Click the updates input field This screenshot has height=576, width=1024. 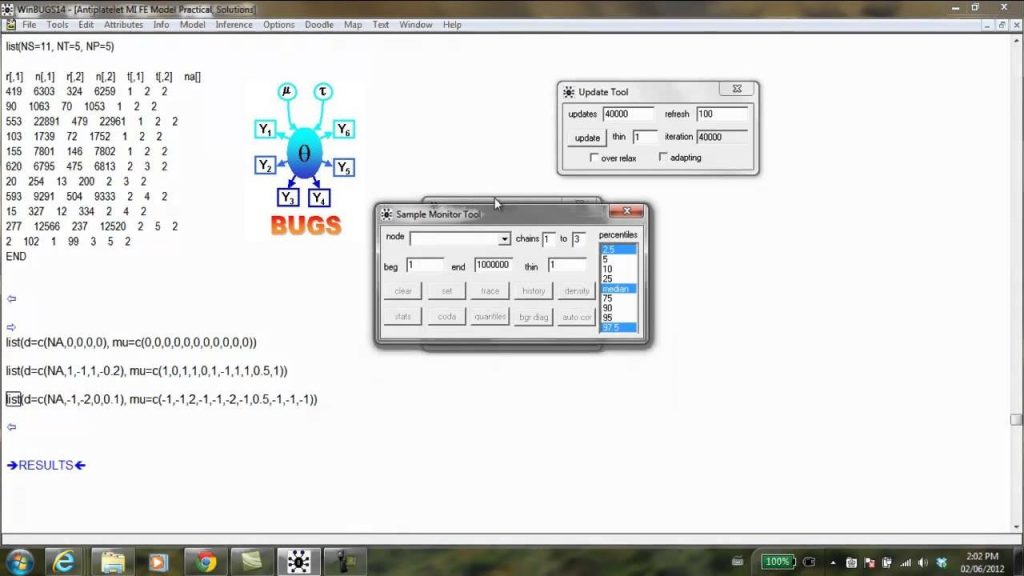click(628, 114)
